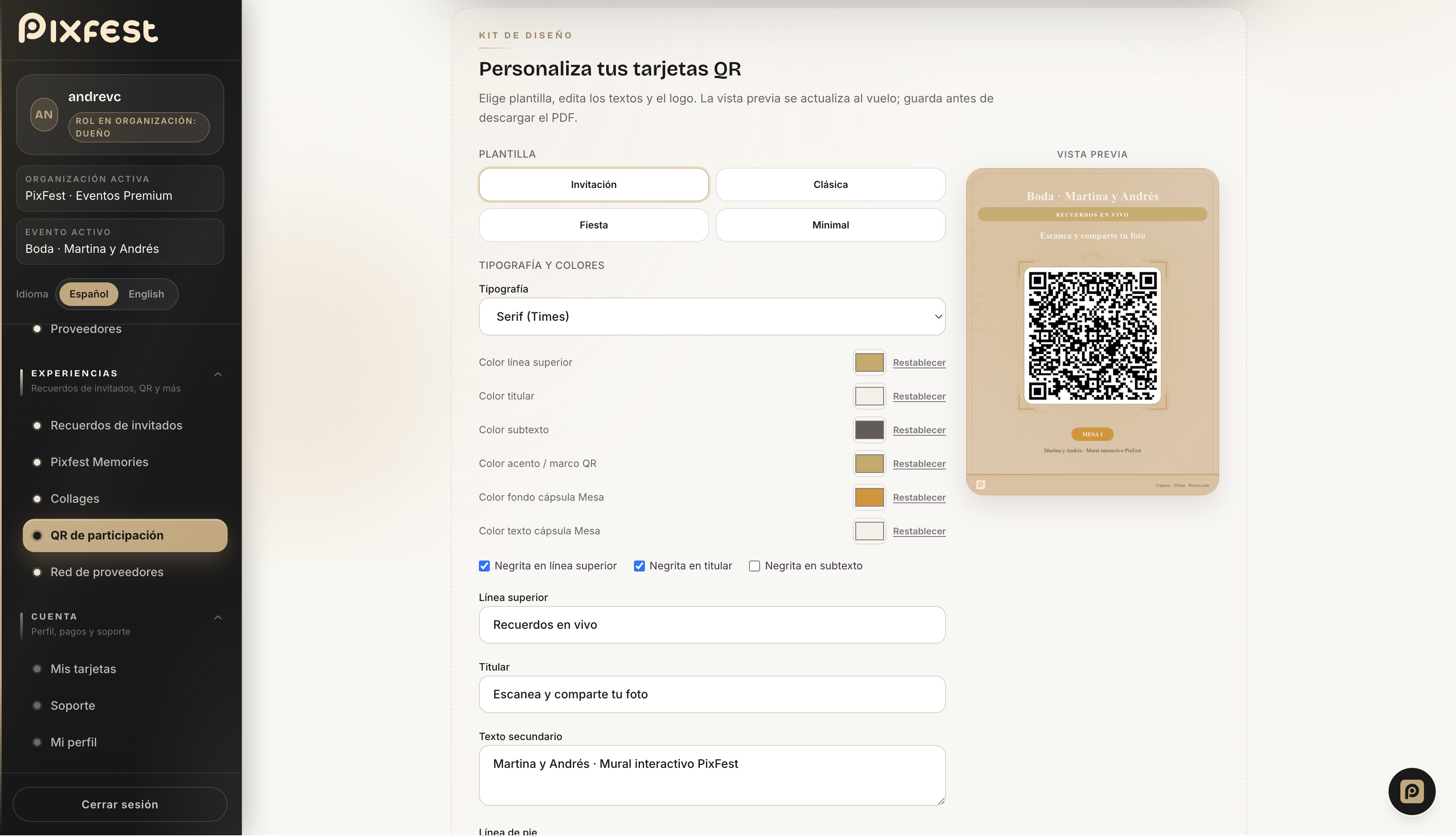Open the Color línea superior swatch
The height and width of the screenshot is (837, 1456).
pos(869,363)
